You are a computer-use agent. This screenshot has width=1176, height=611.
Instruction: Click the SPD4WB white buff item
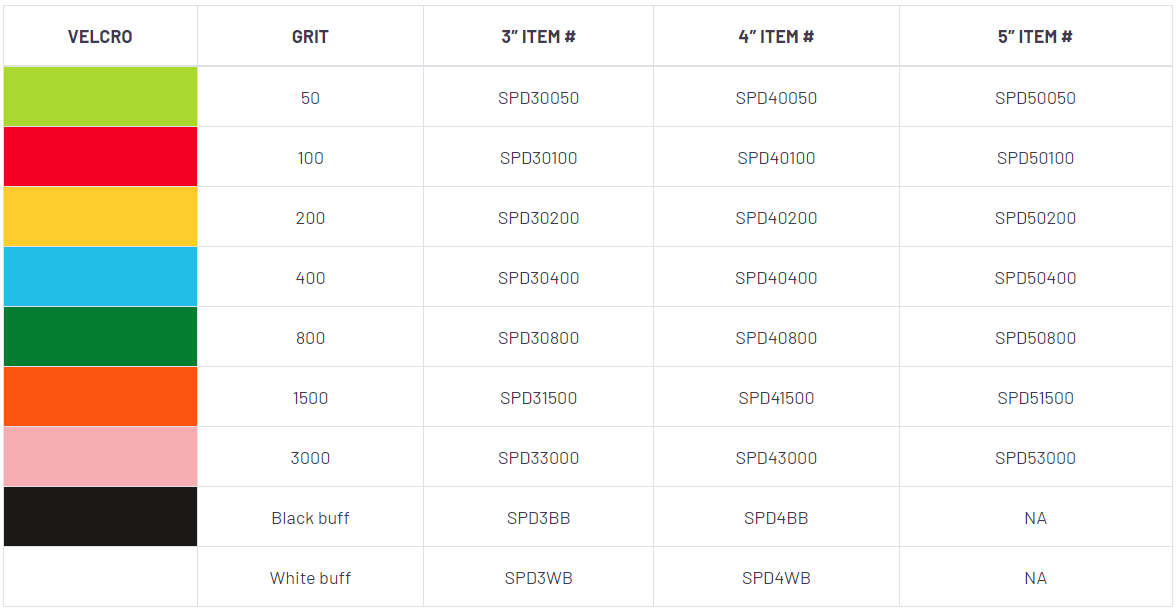(776, 578)
